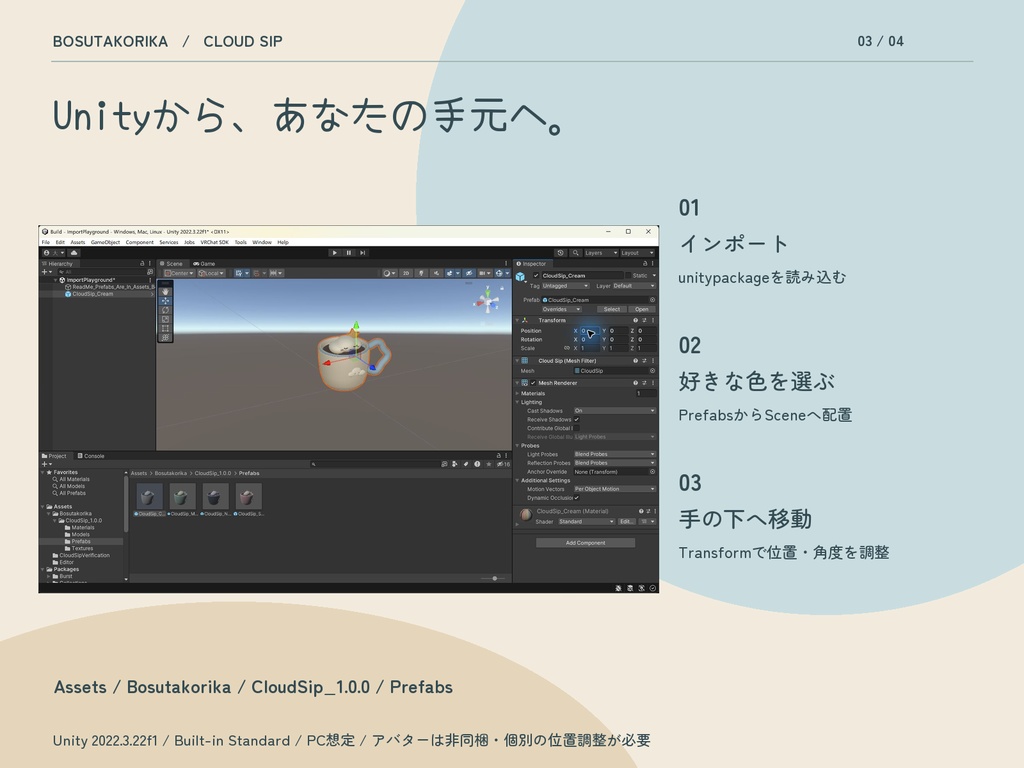Select the Hand (view) tool in Scene
This screenshot has height=768, width=1024.
tap(165, 292)
